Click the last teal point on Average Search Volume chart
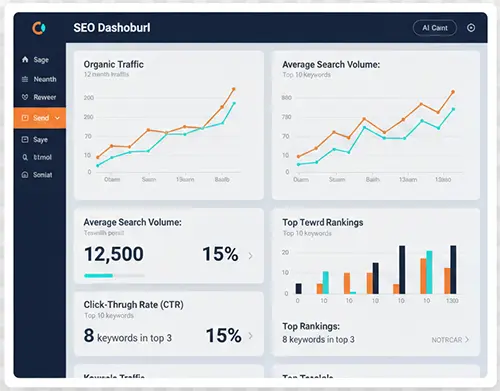Screen dimensions: 500x391 tap(453, 109)
